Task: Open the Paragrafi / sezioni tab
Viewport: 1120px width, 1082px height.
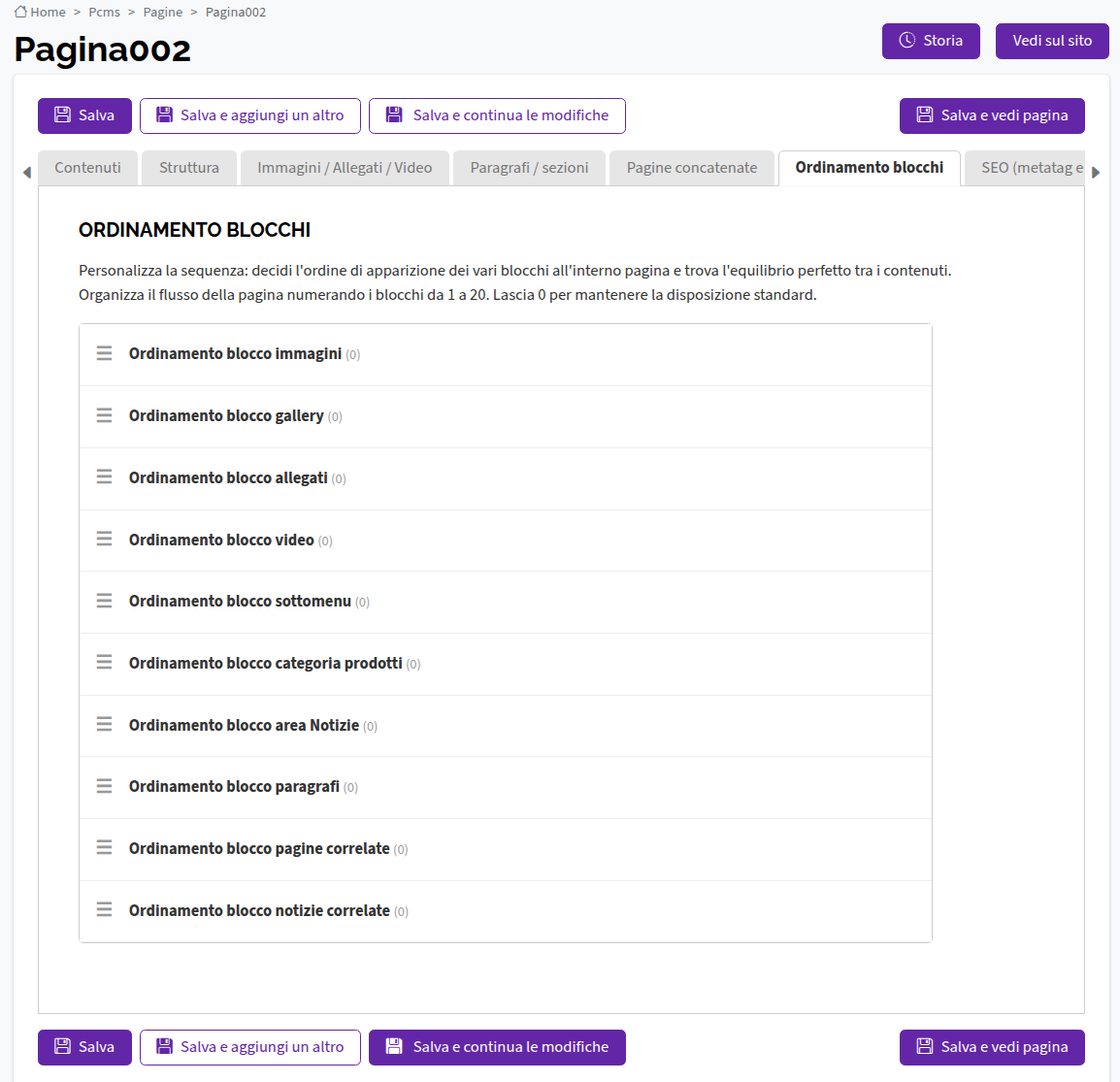Action: click(529, 168)
